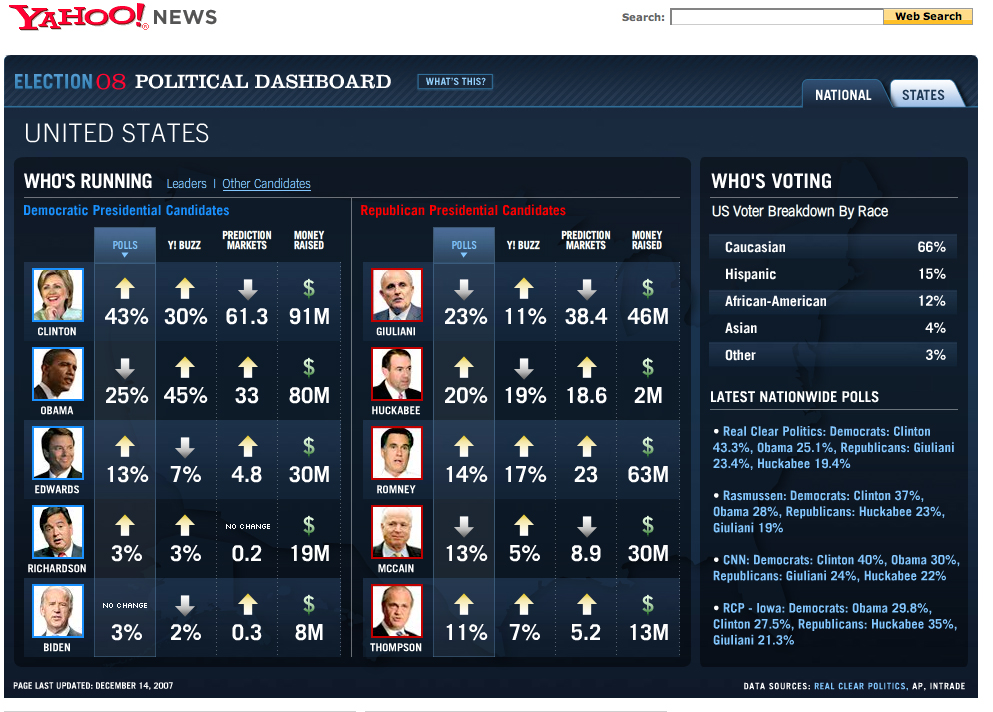Sort Democrats by Prediction Markets

(x=247, y=240)
